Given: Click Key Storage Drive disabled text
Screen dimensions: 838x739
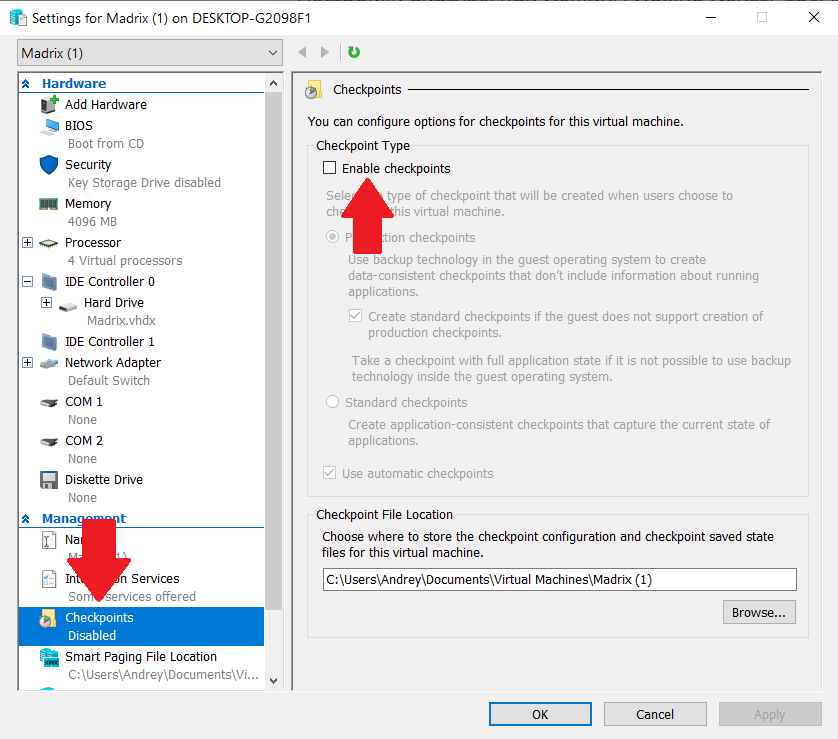Looking at the screenshot, I should tap(144, 183).
